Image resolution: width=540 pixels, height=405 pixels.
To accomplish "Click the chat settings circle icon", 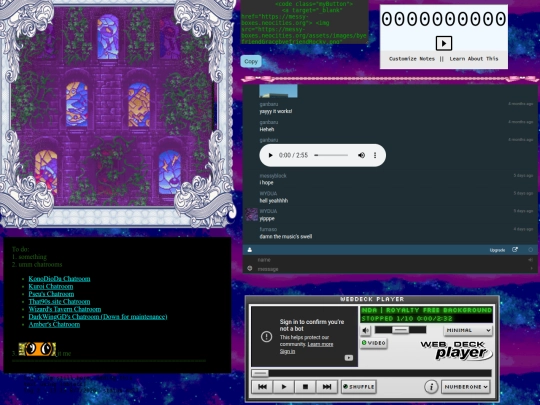I will tap(530, 250).
